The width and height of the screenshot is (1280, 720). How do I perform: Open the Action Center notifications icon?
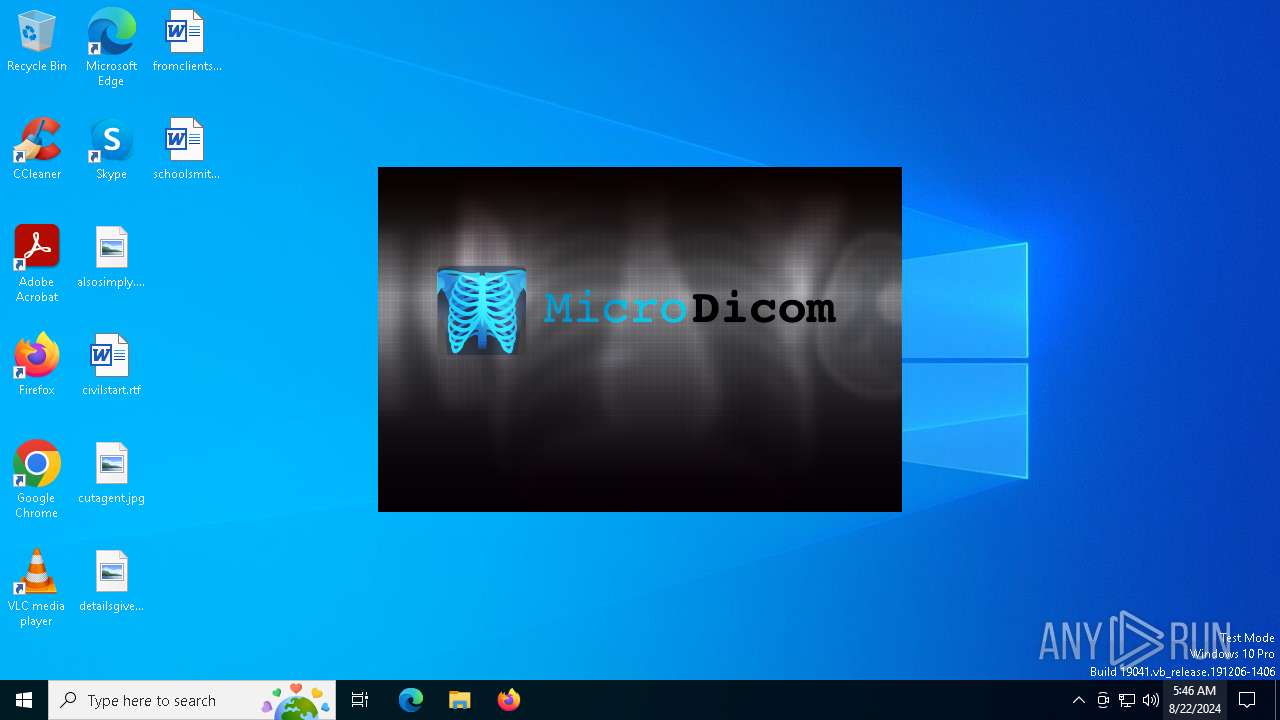pos(1247,700)
